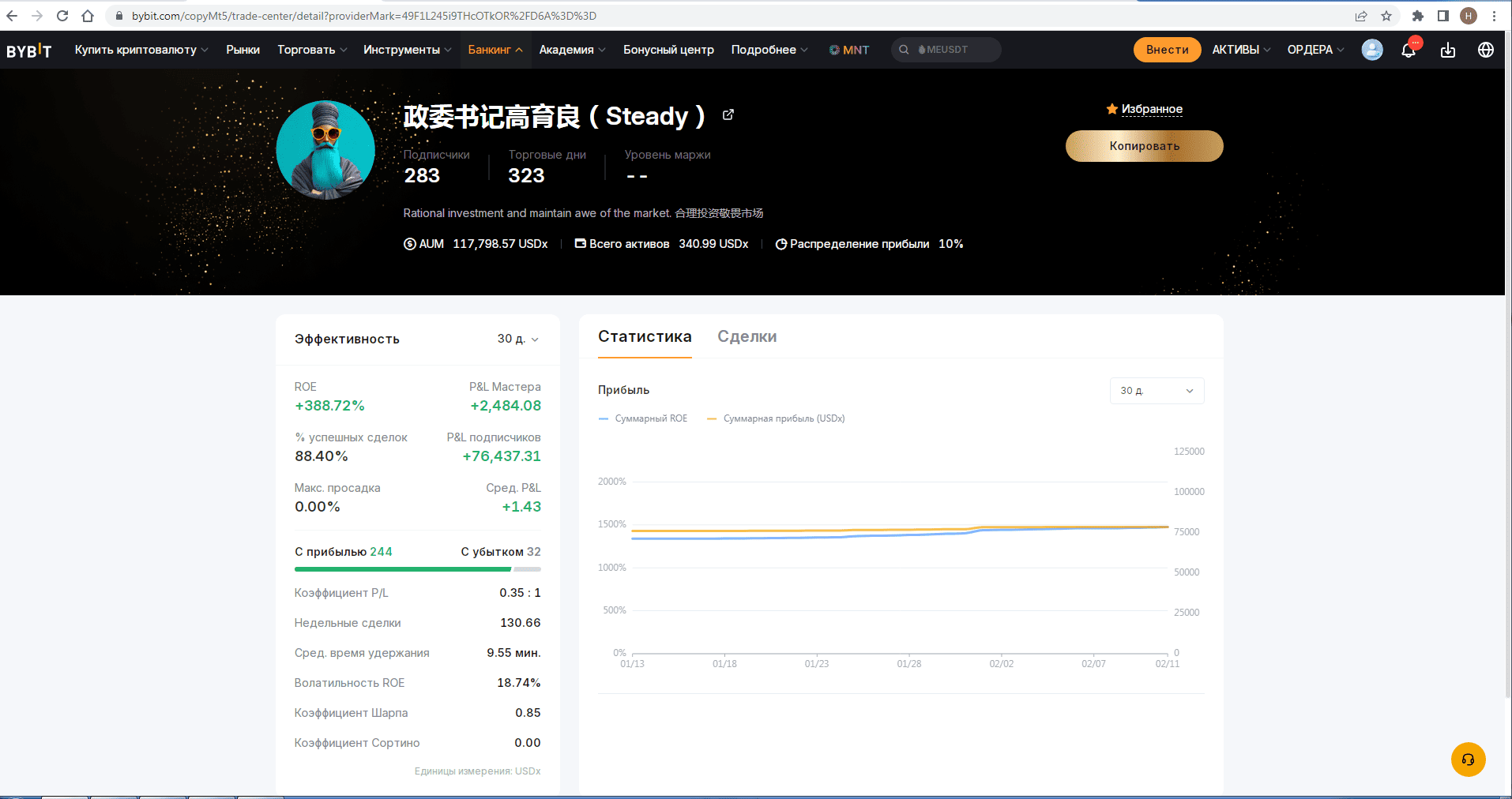Switch to the Сделки tab
The image size is (1512, 799).
point(747,336)
